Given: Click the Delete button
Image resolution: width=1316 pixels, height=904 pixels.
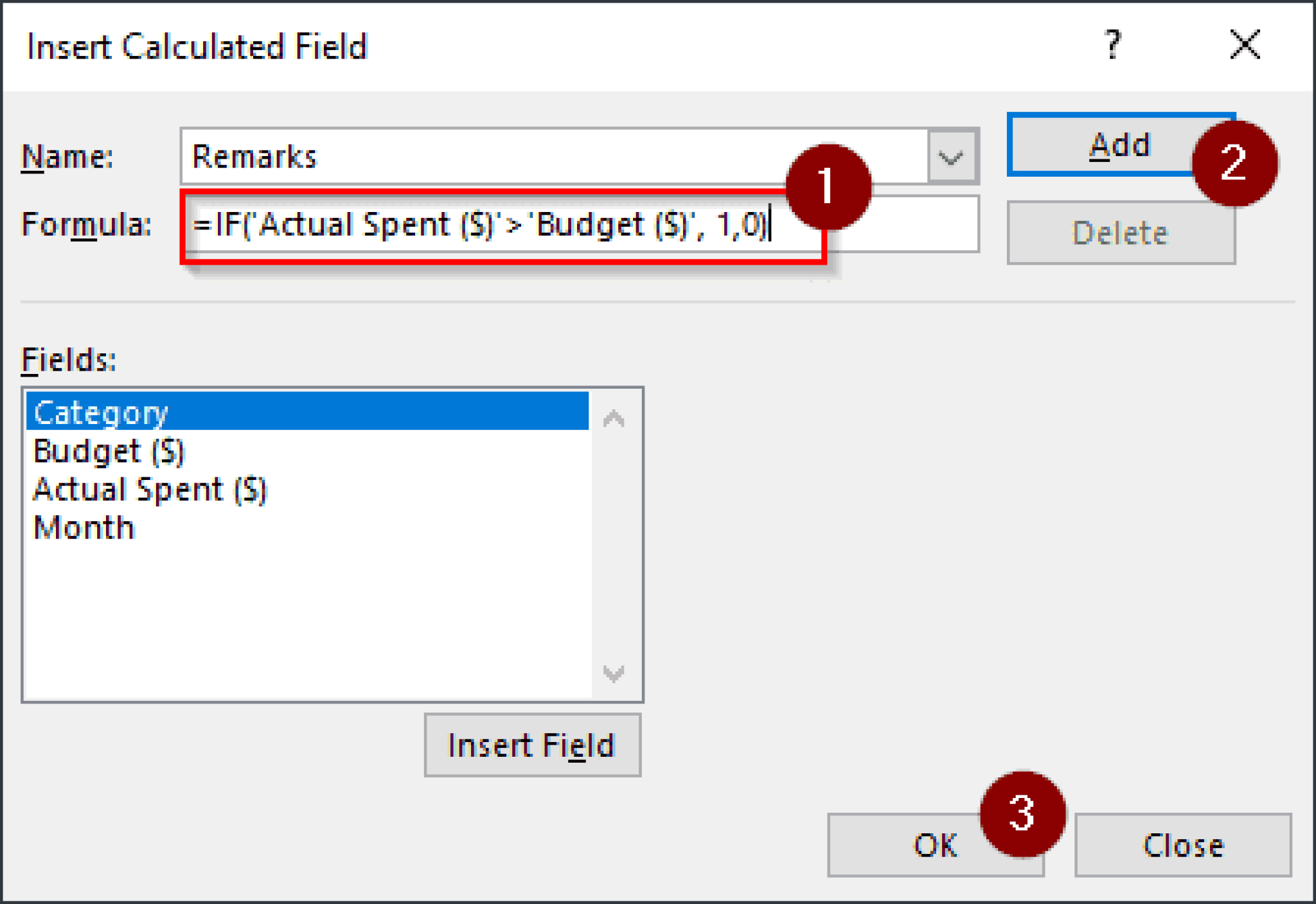Looking at the screenshot, I should pos(1119,233).
